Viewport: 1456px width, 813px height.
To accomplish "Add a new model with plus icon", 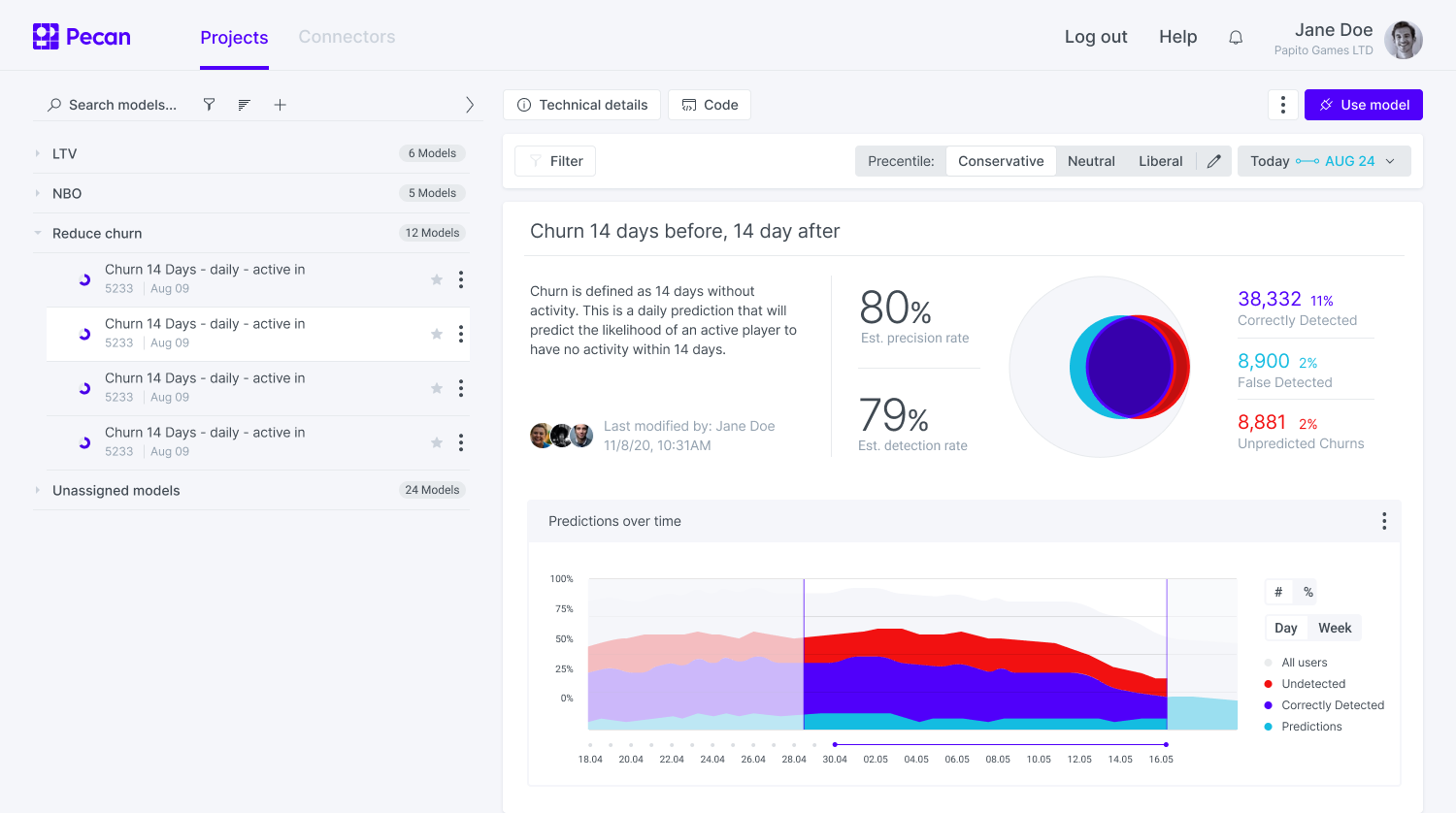I will (x=280, y=105).
